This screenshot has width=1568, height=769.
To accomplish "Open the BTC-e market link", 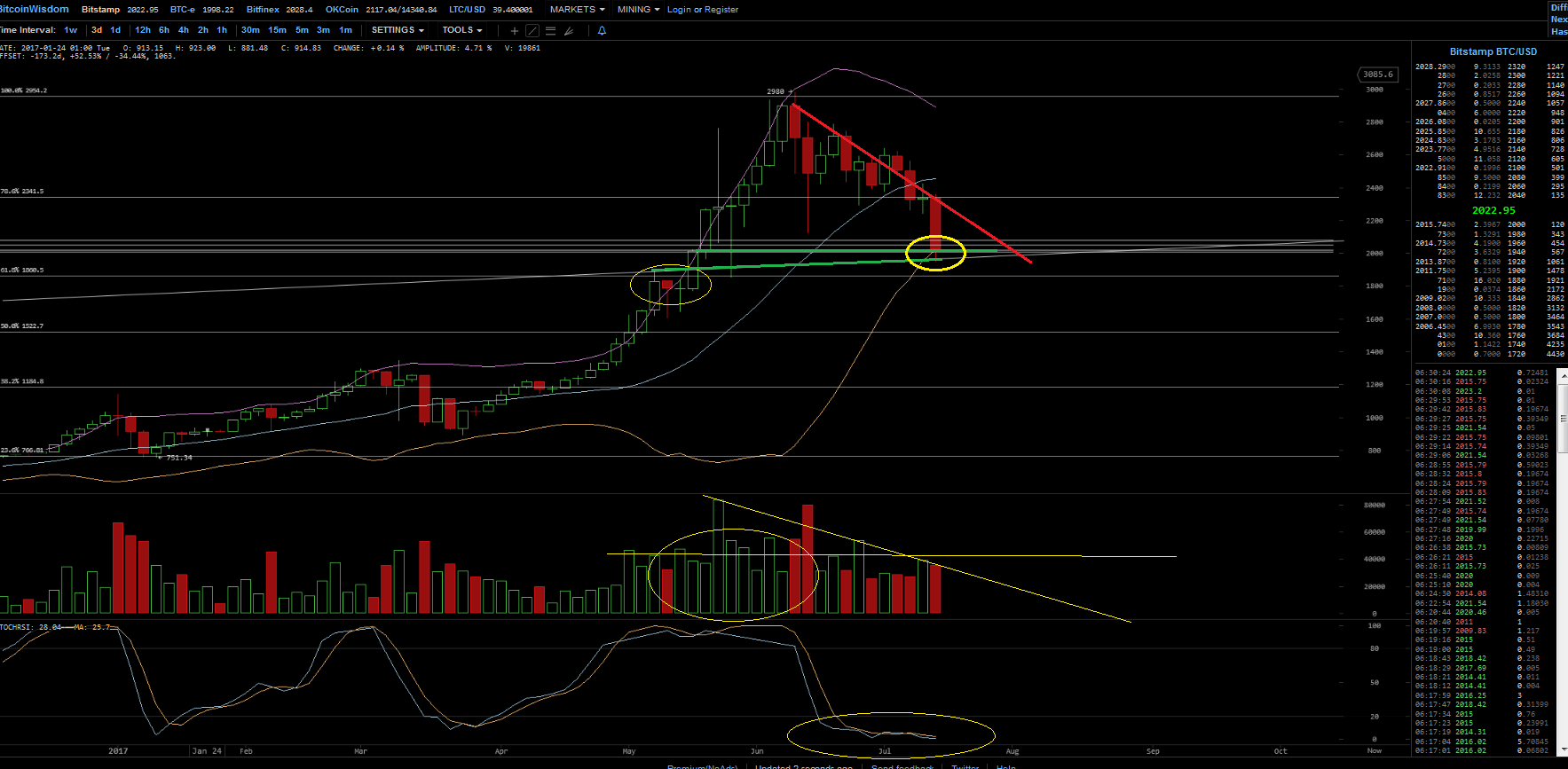I will click(183, 10).
